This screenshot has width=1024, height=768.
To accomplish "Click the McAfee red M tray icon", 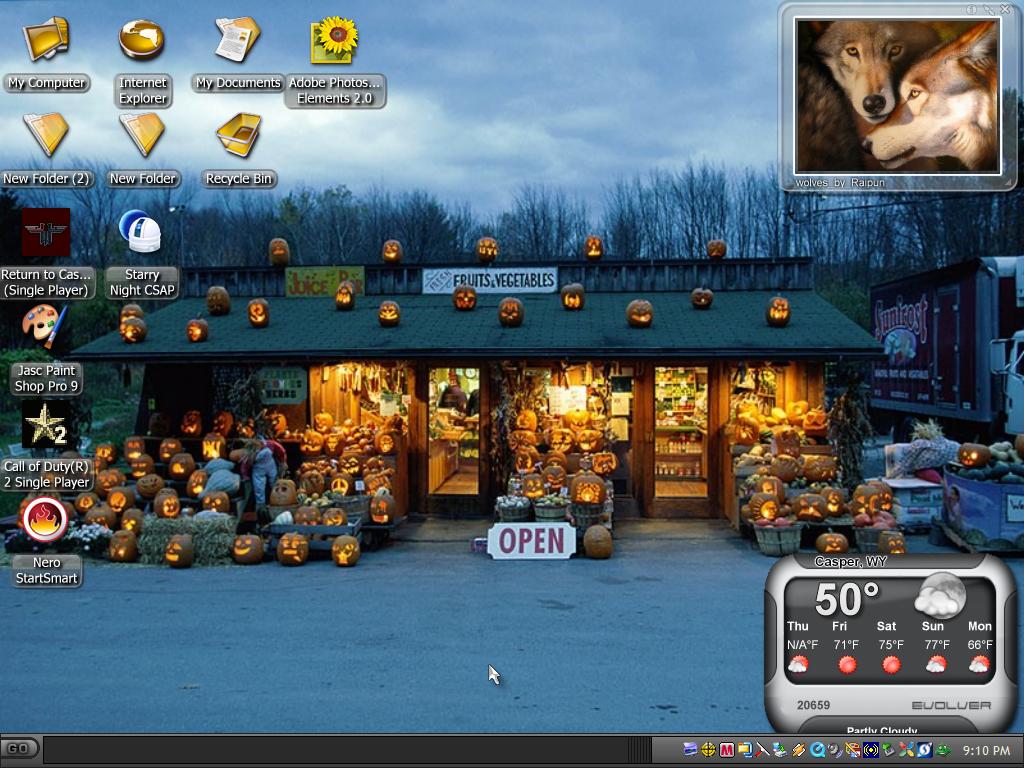I will [x=726, y=750].
